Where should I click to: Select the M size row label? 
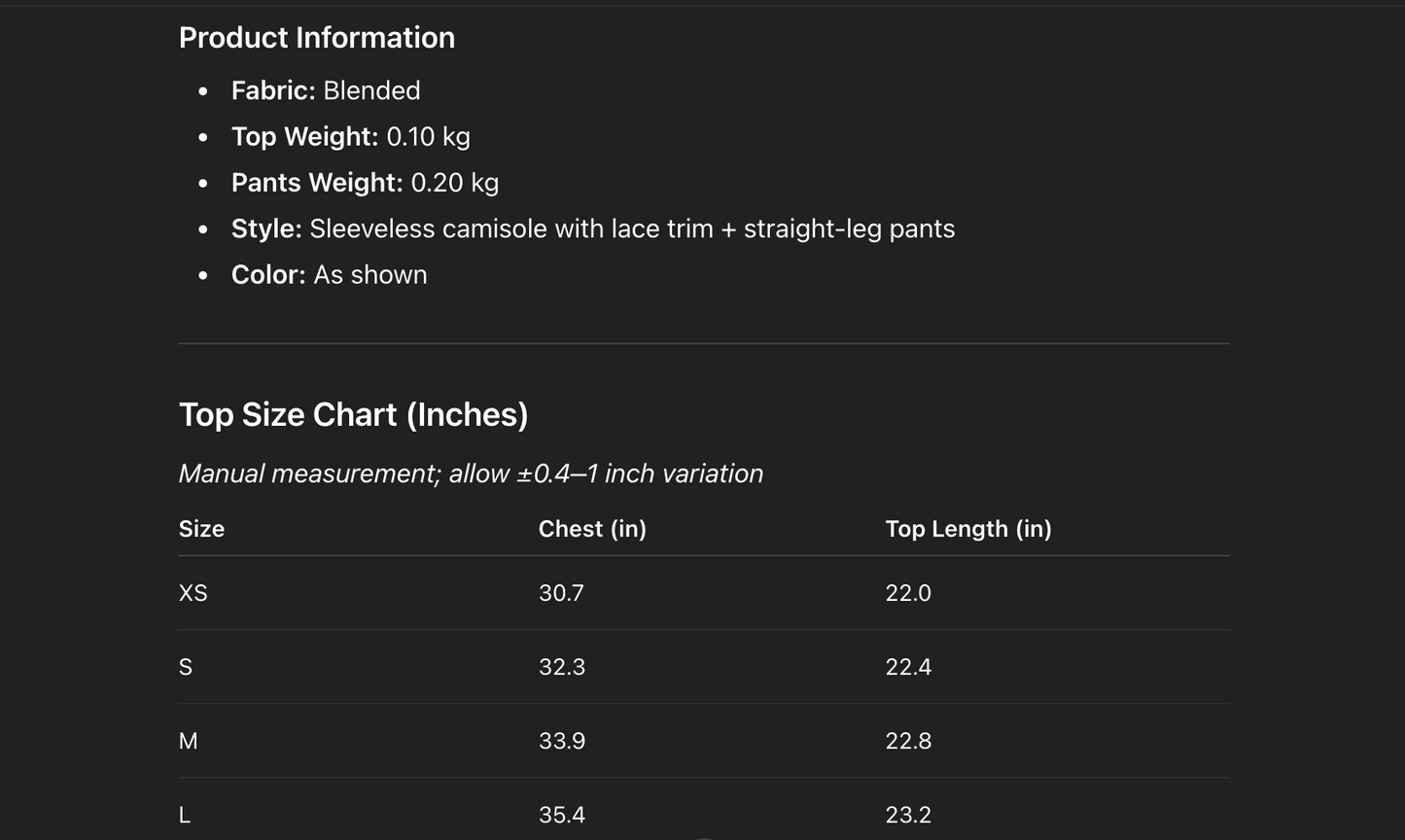coord(188,741)
